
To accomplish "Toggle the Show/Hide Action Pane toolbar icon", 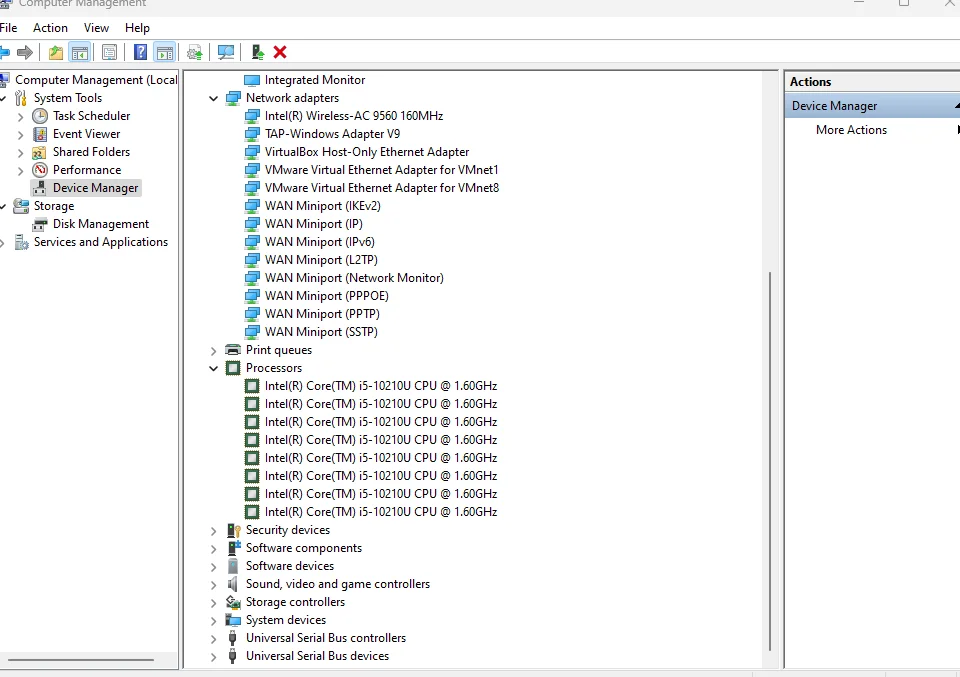I will (x=165, y=53).
